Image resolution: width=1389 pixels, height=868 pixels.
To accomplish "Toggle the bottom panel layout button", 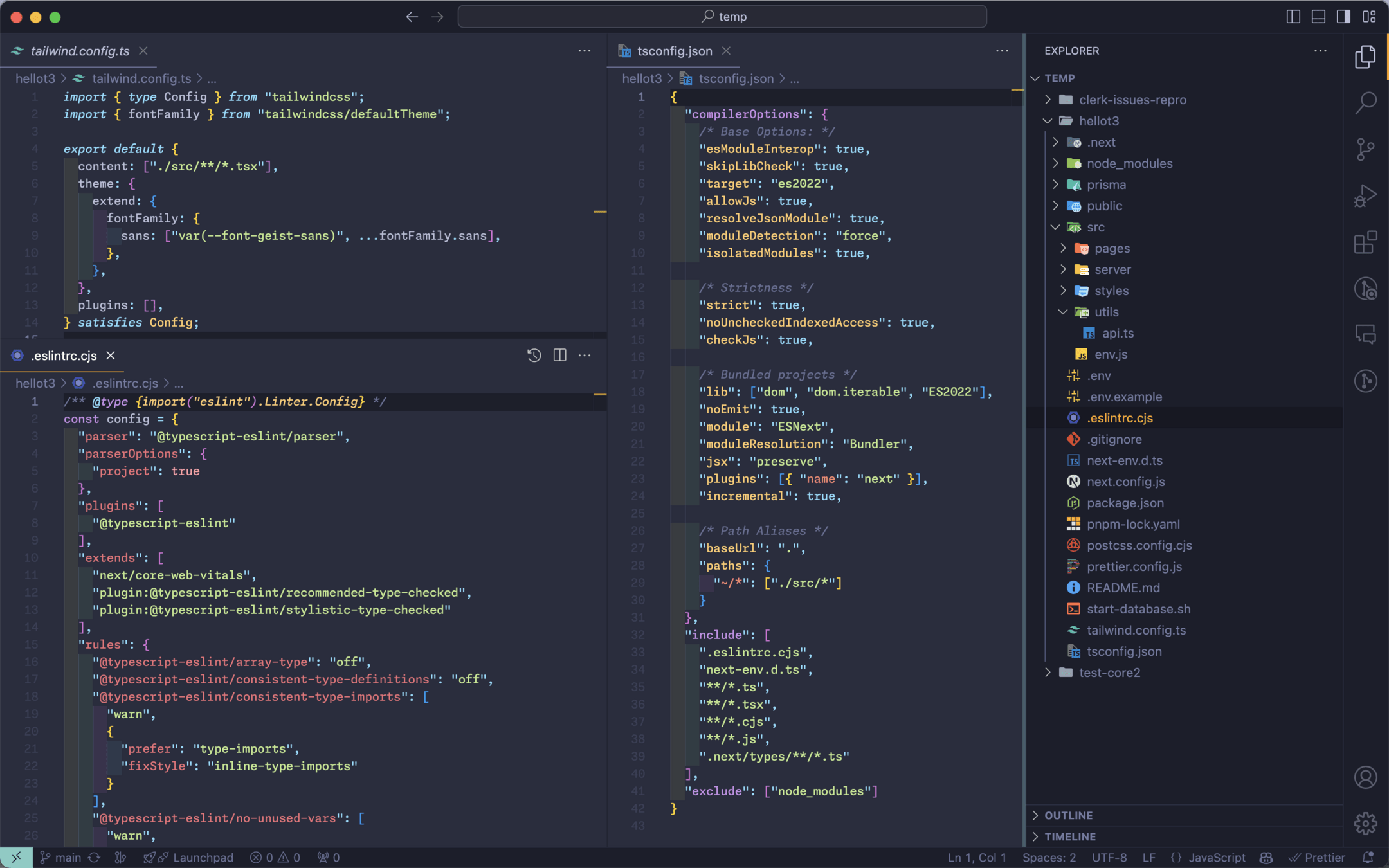I will pyautogui.click(x=1318, y=17).
